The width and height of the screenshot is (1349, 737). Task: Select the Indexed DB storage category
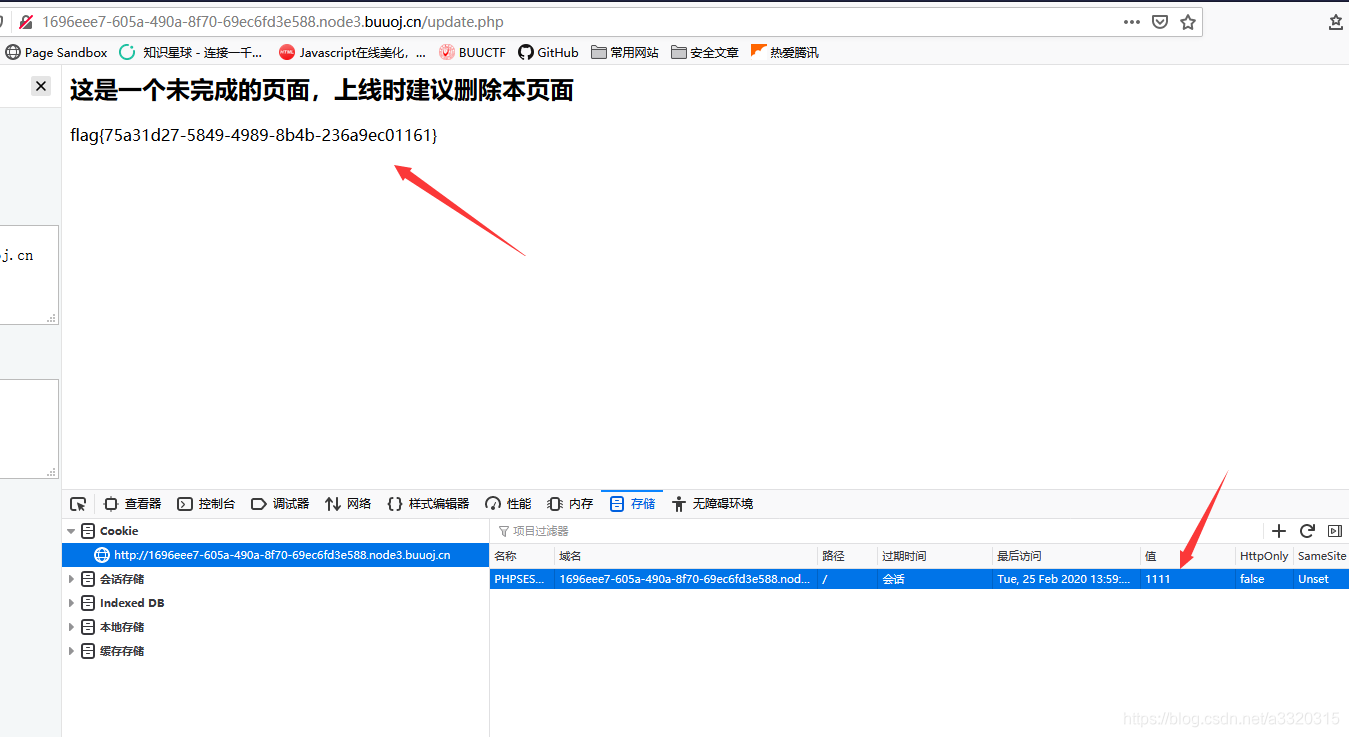click(132, 603)
